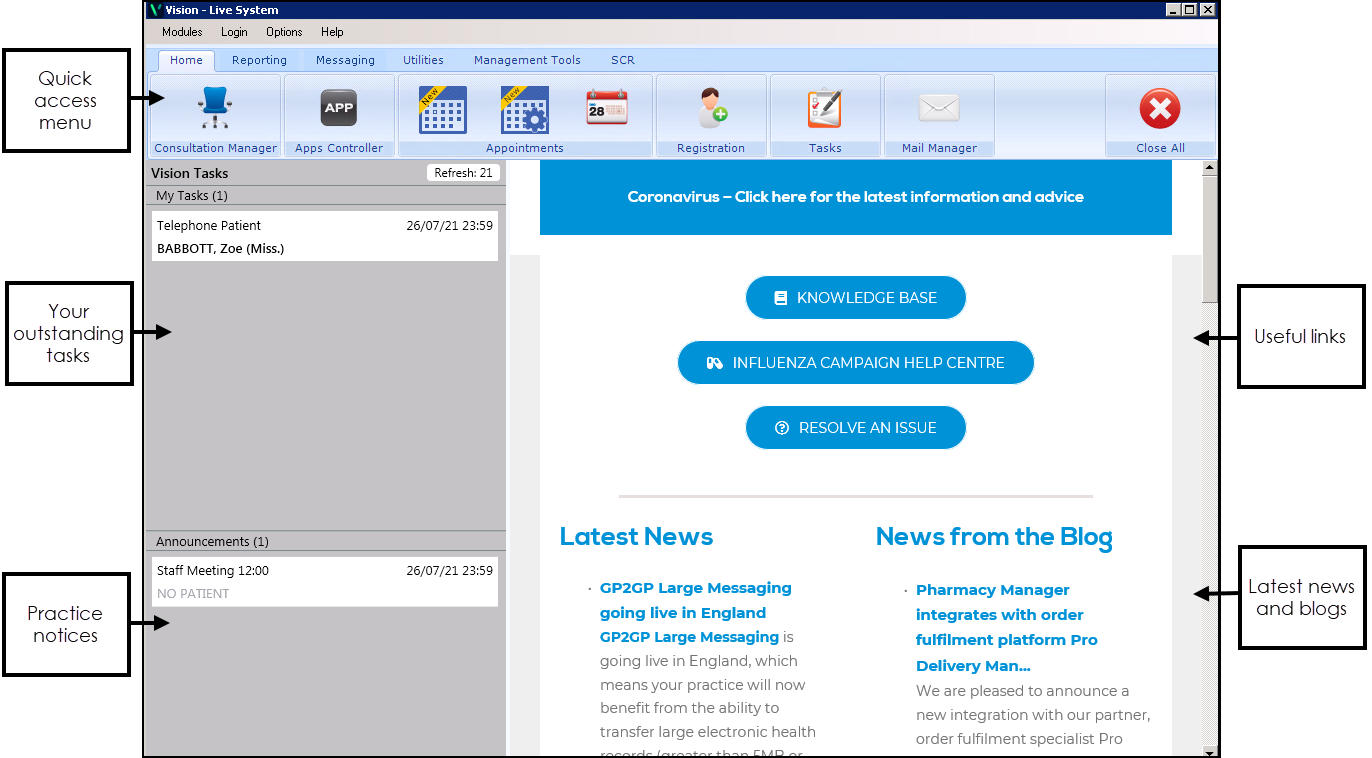The height and width of the screenshot is (758, 1372).
Task: Open the Tasks clipboard icon
Action: point(825,108)
